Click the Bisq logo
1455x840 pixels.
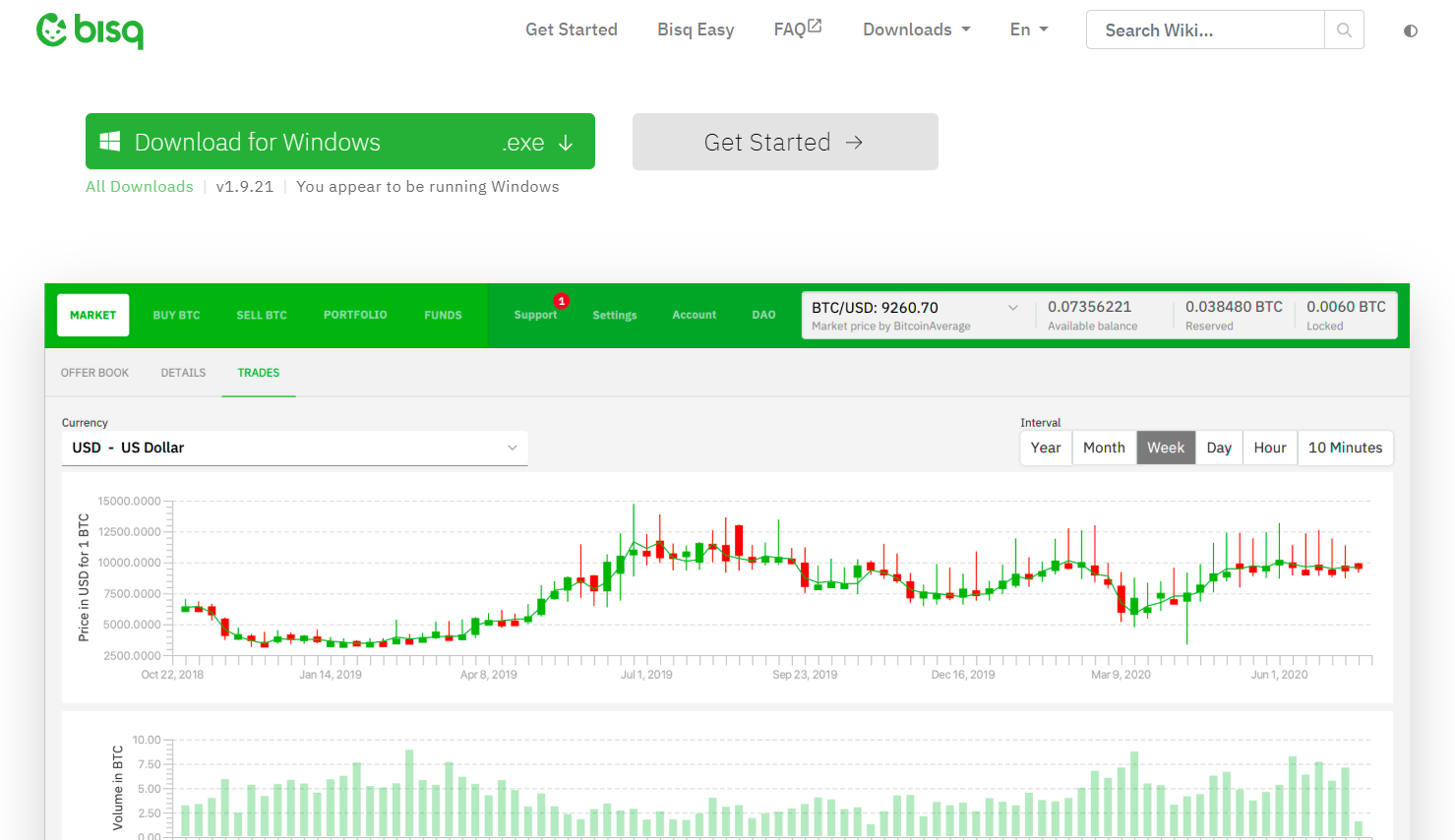pyautogui.click(x=90, y=30)
